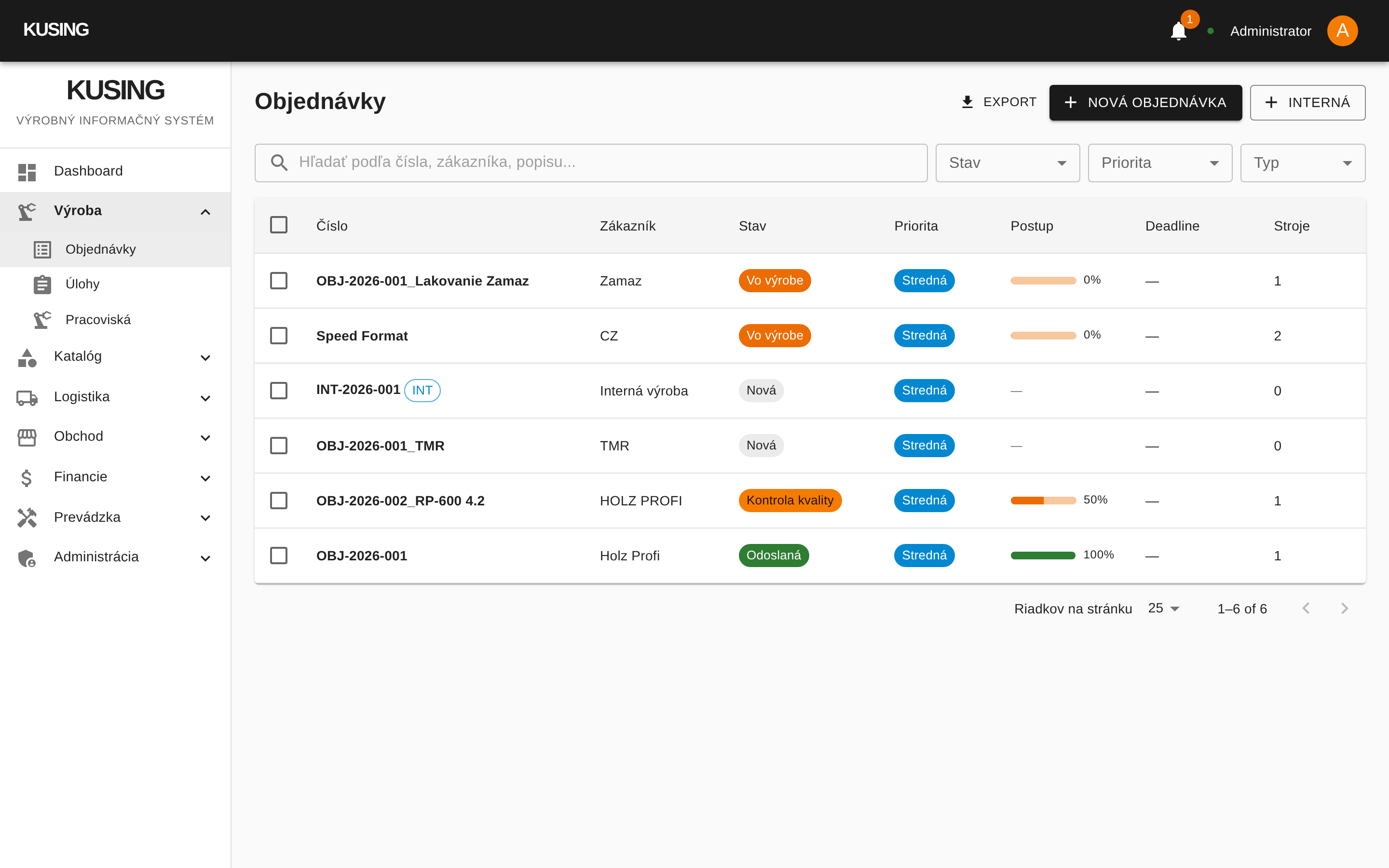Viewport: 1389px width, 868px height.
Task: Click the search magnifier icon
Action: (279, 163)
